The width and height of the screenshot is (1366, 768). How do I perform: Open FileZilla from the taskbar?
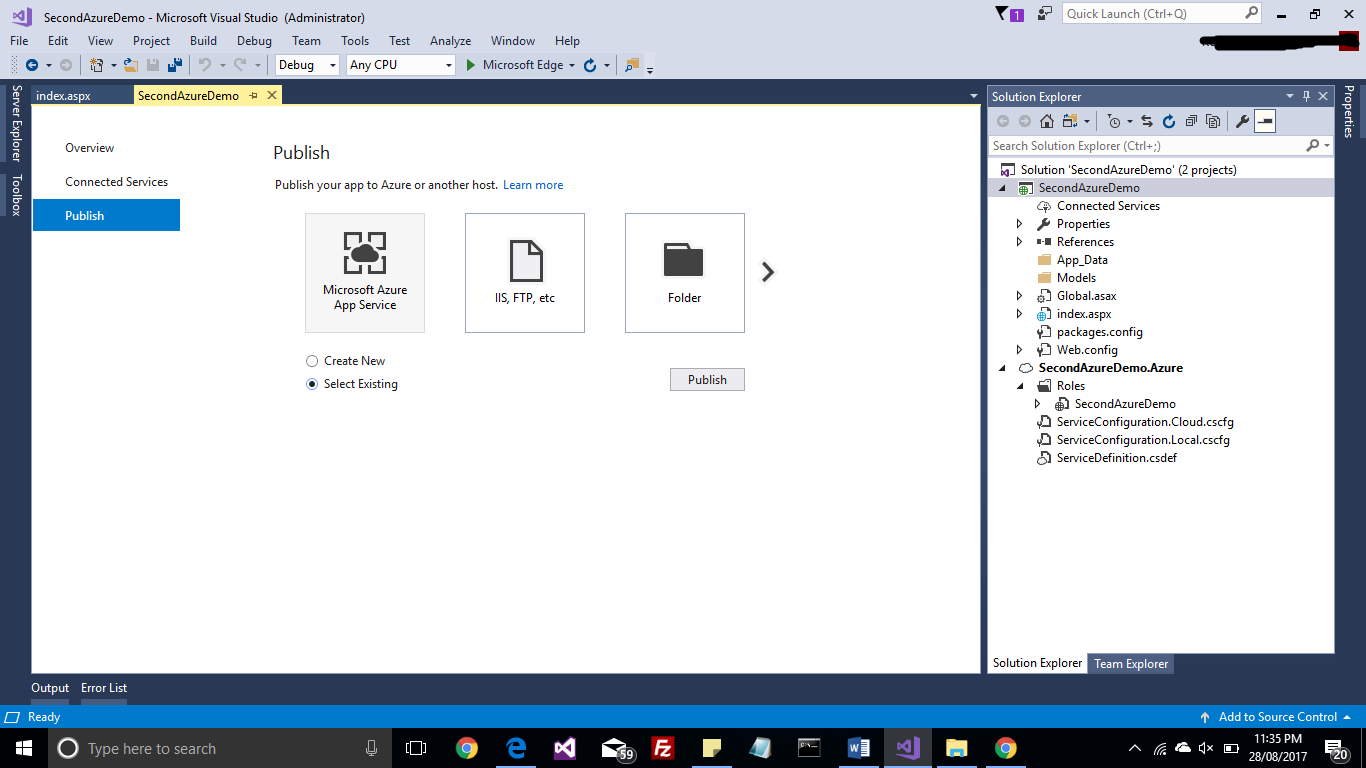[x=662, y=748]
